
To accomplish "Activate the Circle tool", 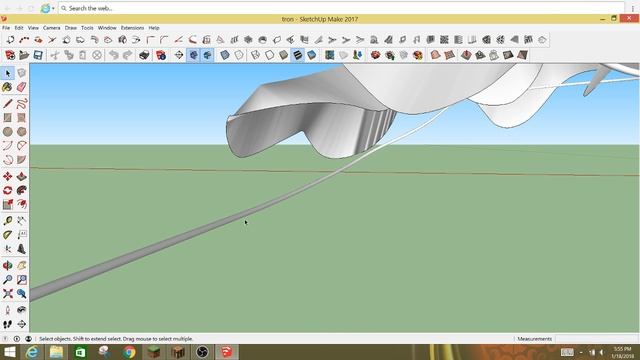I will [8, 131].
